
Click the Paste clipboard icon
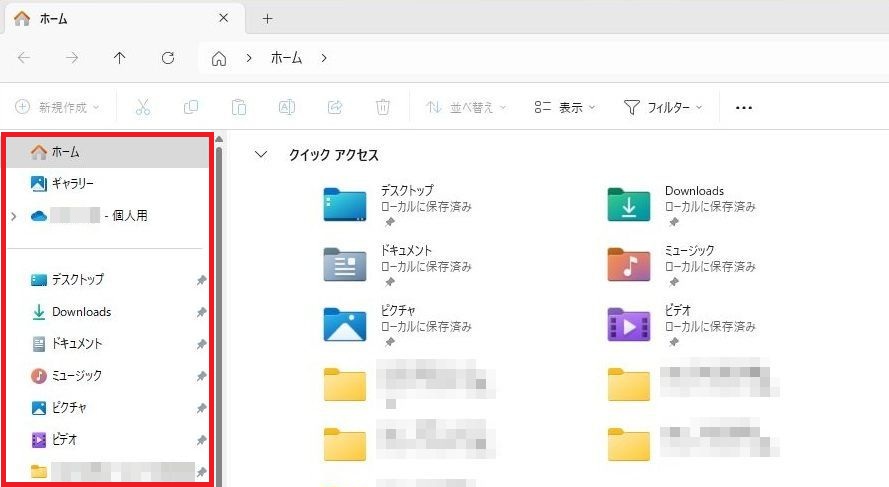239,107
